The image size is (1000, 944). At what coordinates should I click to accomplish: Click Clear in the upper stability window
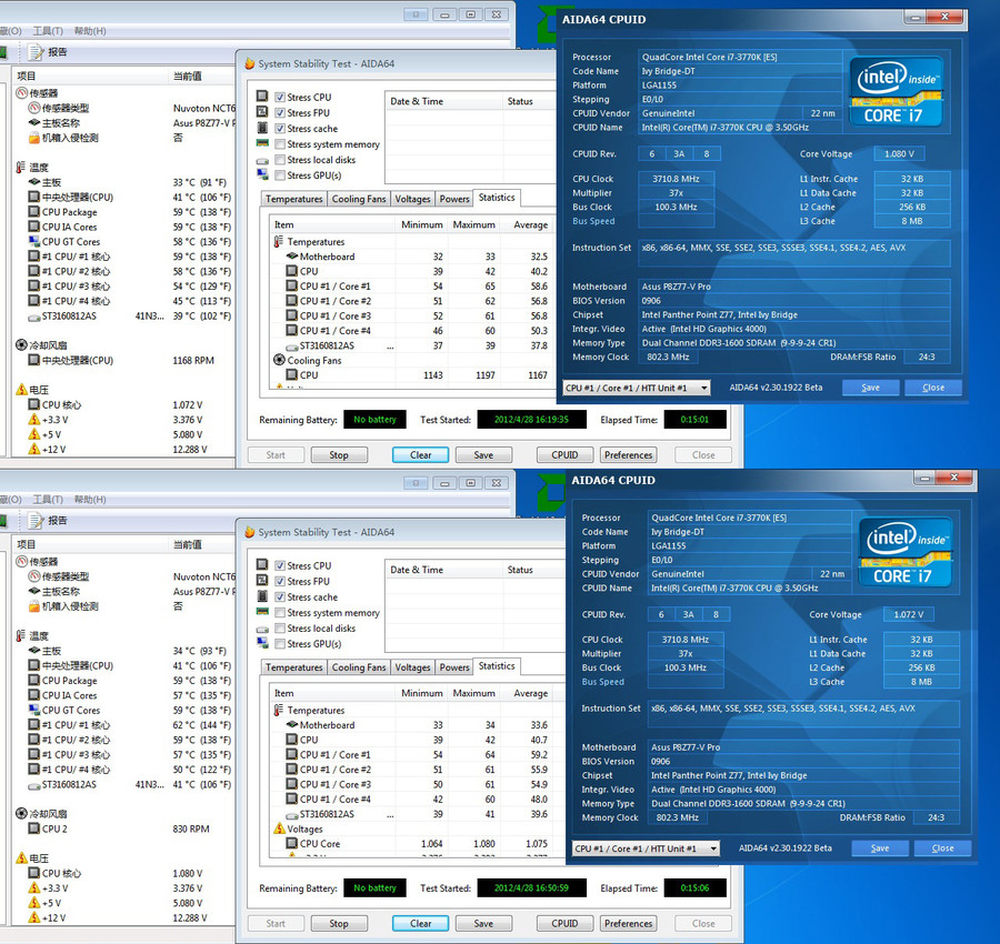click(420, 455)
